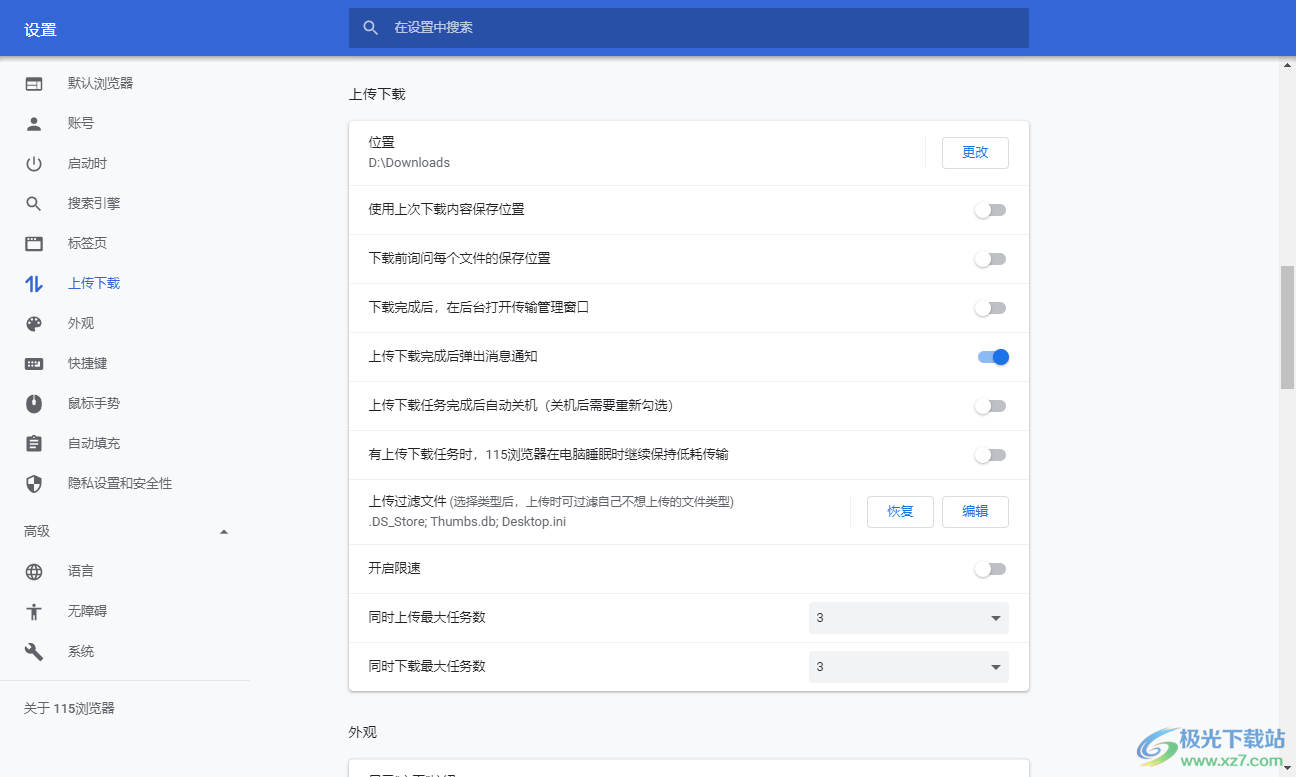Click the autofill clipboard icon
1296x777 pixels.
tap(34, 443)
